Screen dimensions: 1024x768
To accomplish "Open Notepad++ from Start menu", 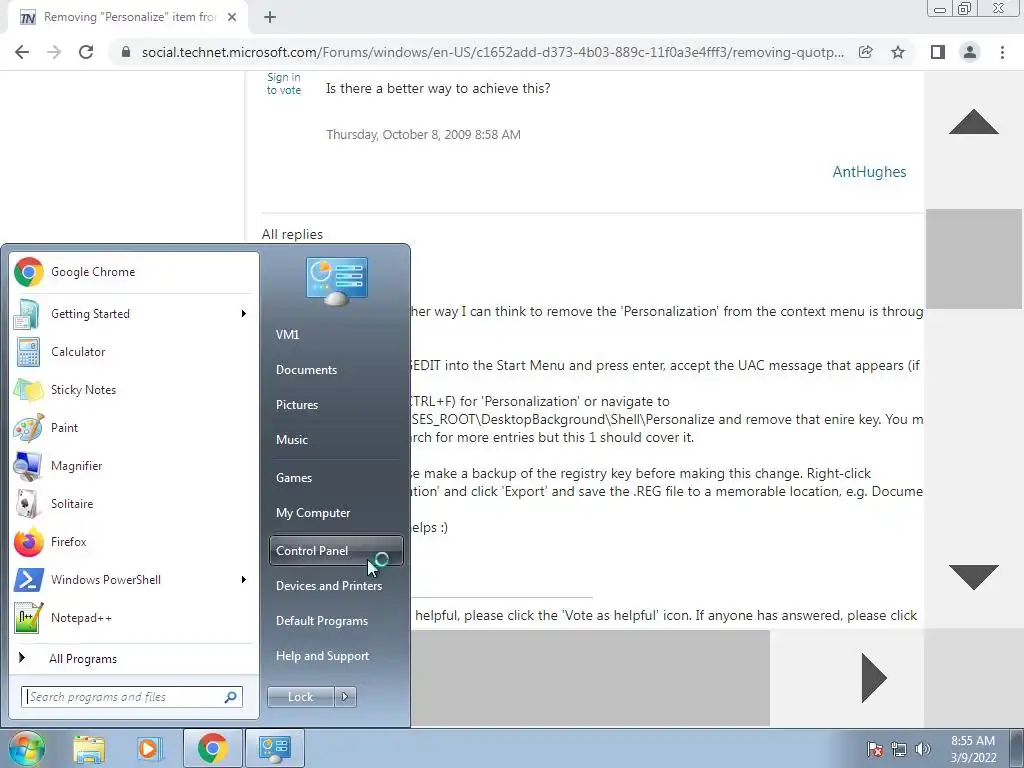I will (x=134, y=617).
